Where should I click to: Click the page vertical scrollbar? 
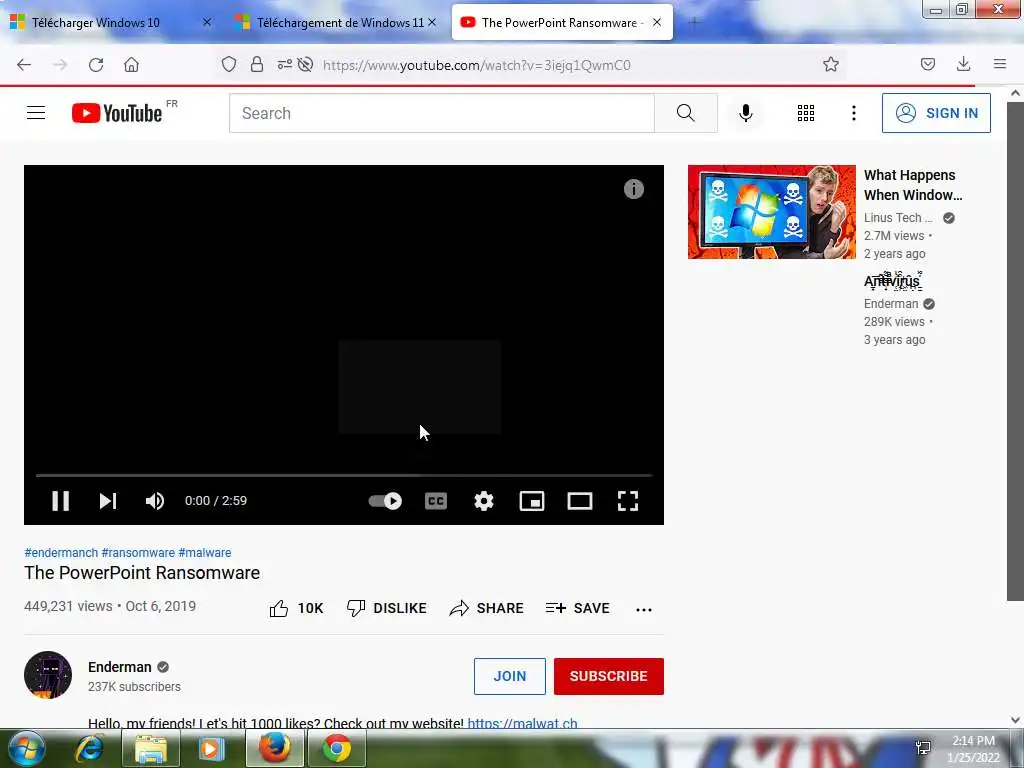coord(1015,350)
